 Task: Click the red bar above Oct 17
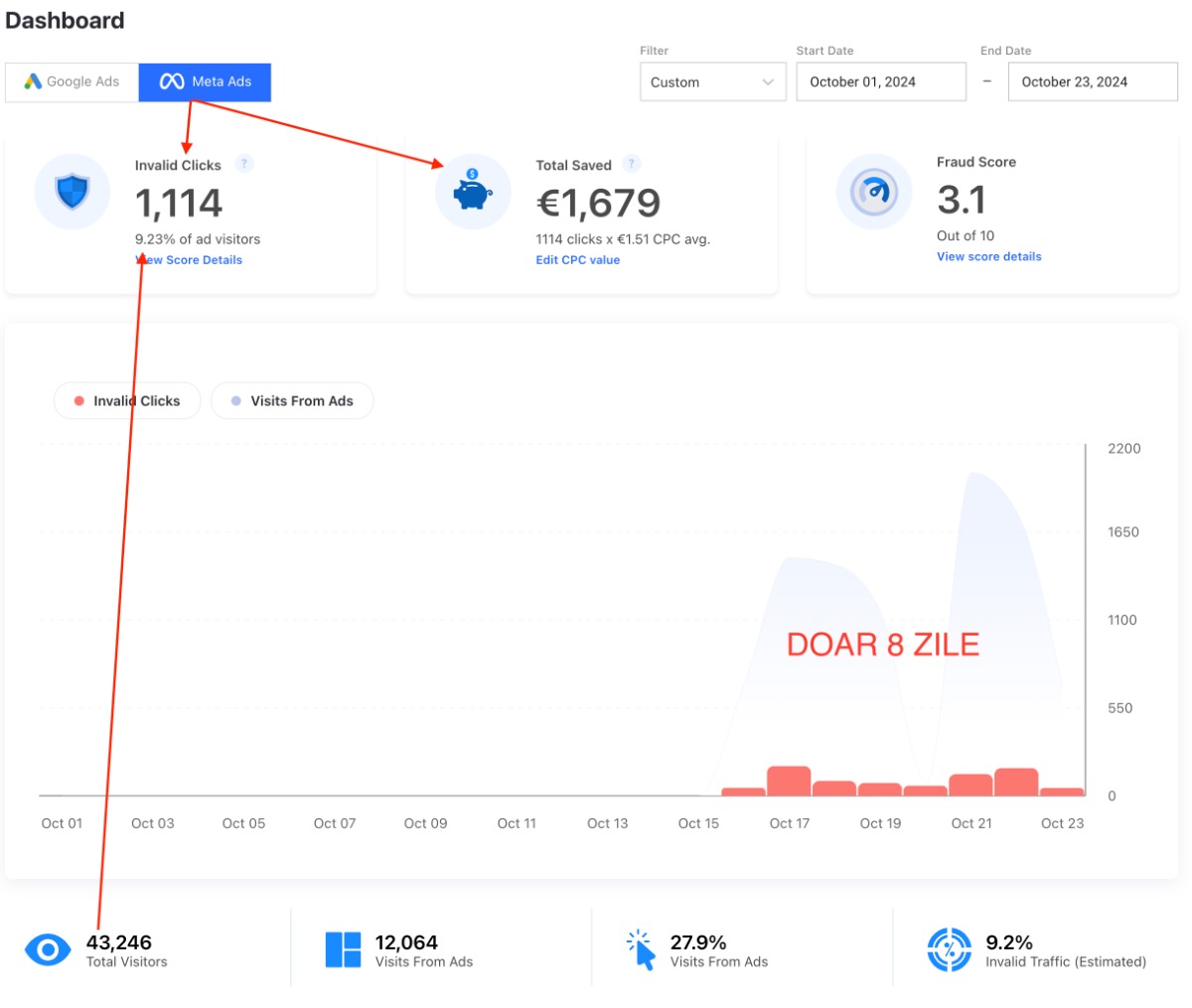[x=790, y=781]
